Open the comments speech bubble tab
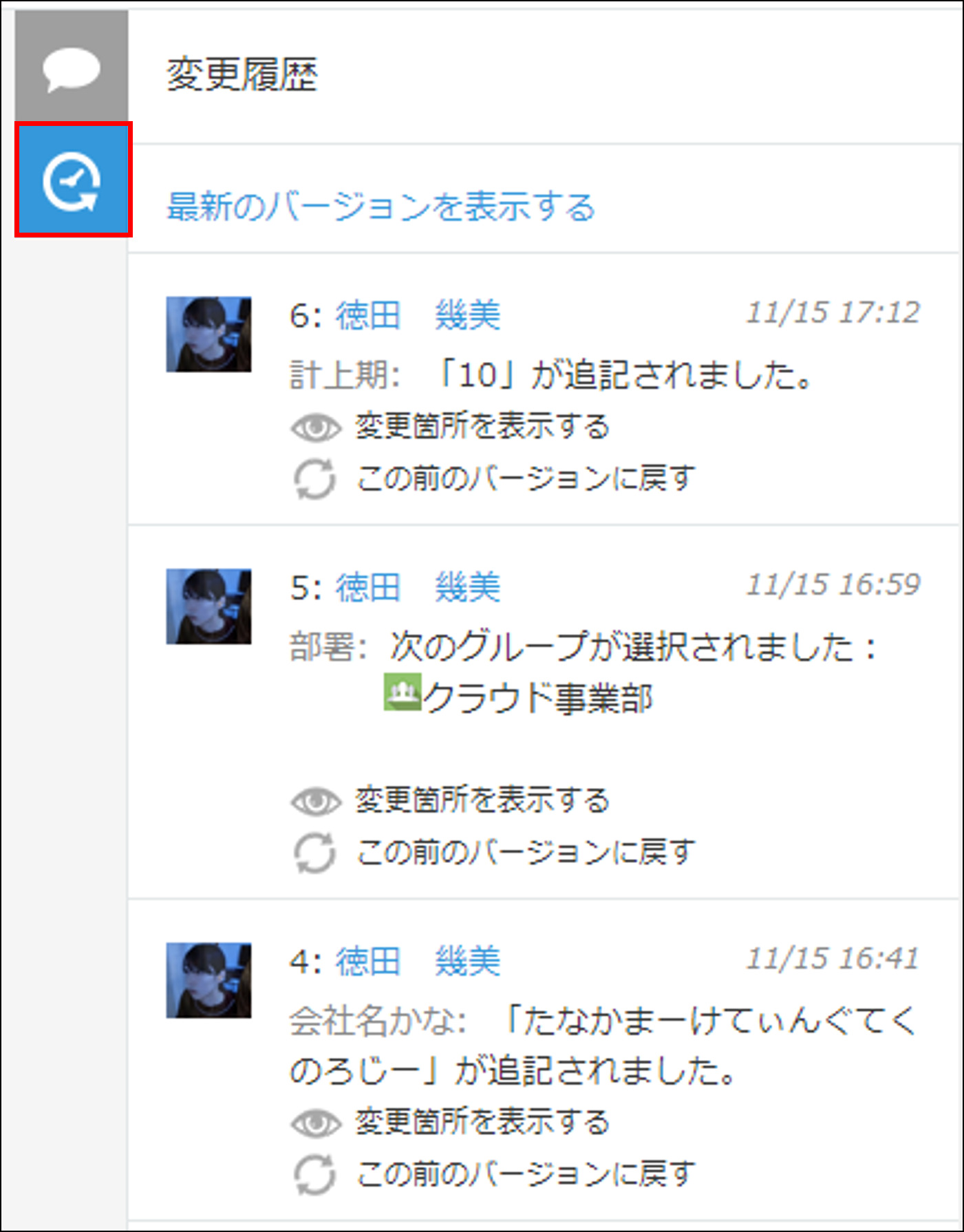 pos(72,66)
